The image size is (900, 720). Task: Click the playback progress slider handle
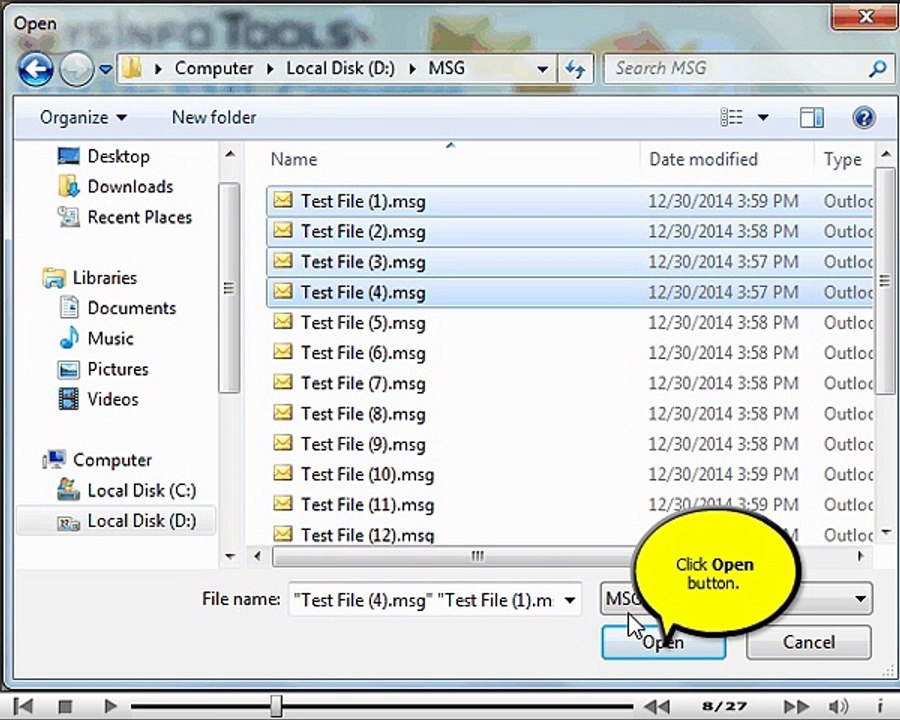[276, 706]
